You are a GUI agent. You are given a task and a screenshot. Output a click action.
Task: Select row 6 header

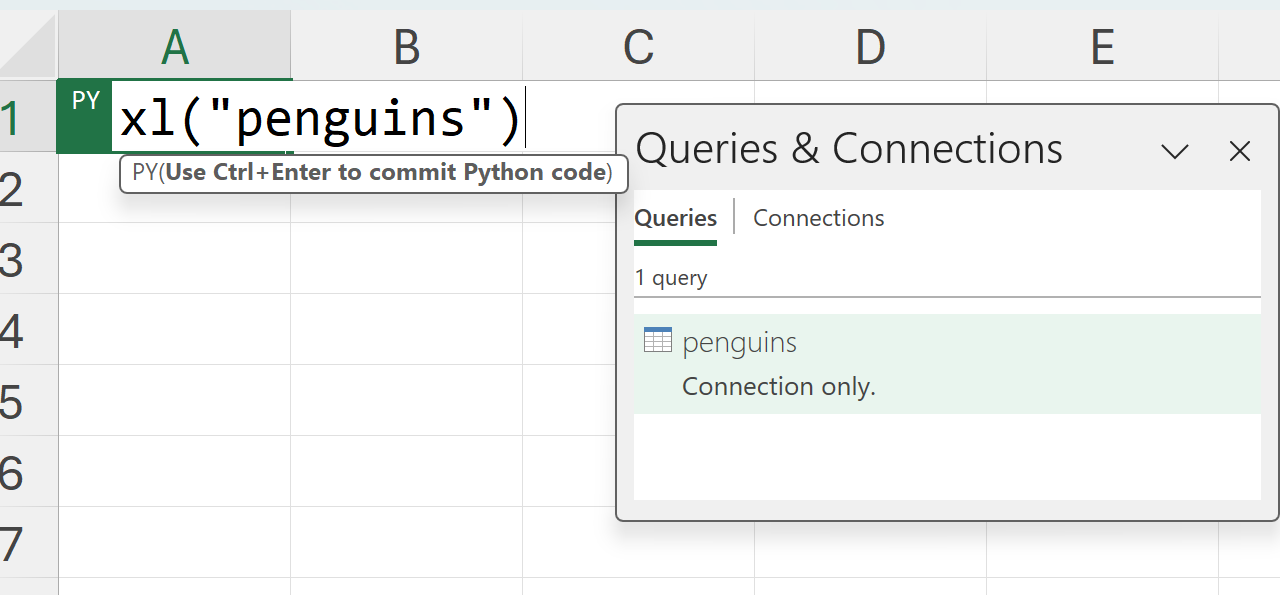[14, 473]
